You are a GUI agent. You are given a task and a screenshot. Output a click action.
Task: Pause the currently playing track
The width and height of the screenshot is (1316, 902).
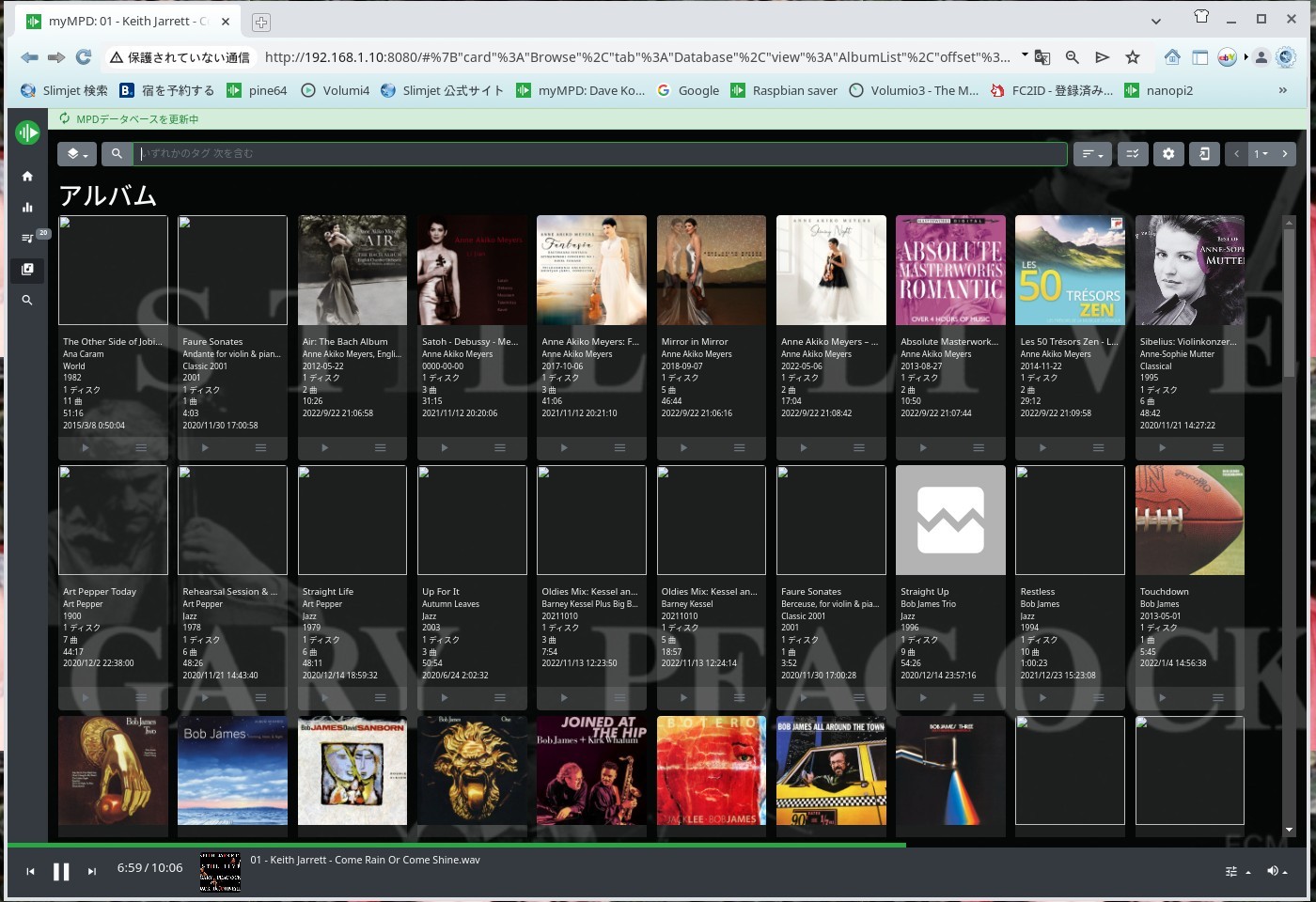61,872
